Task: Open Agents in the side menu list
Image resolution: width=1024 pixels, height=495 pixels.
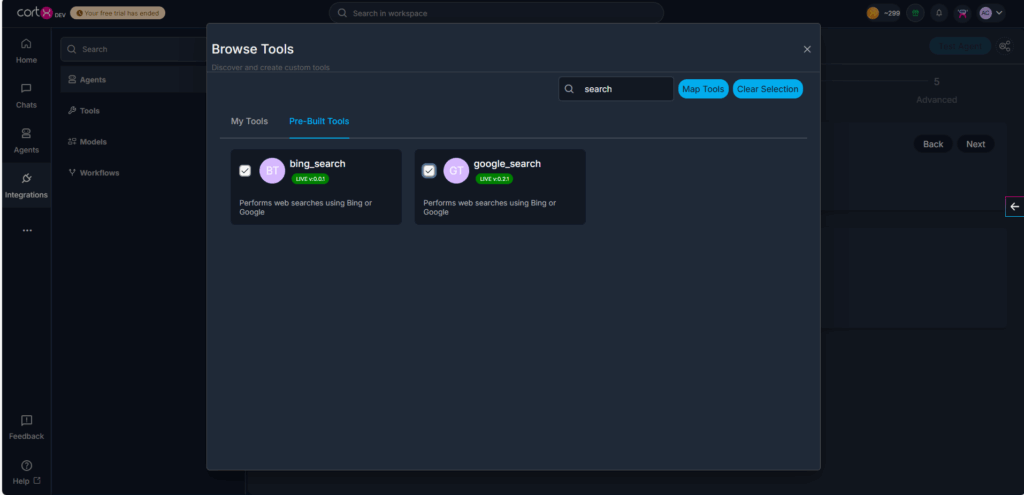Action: click(x=134, y=80)
